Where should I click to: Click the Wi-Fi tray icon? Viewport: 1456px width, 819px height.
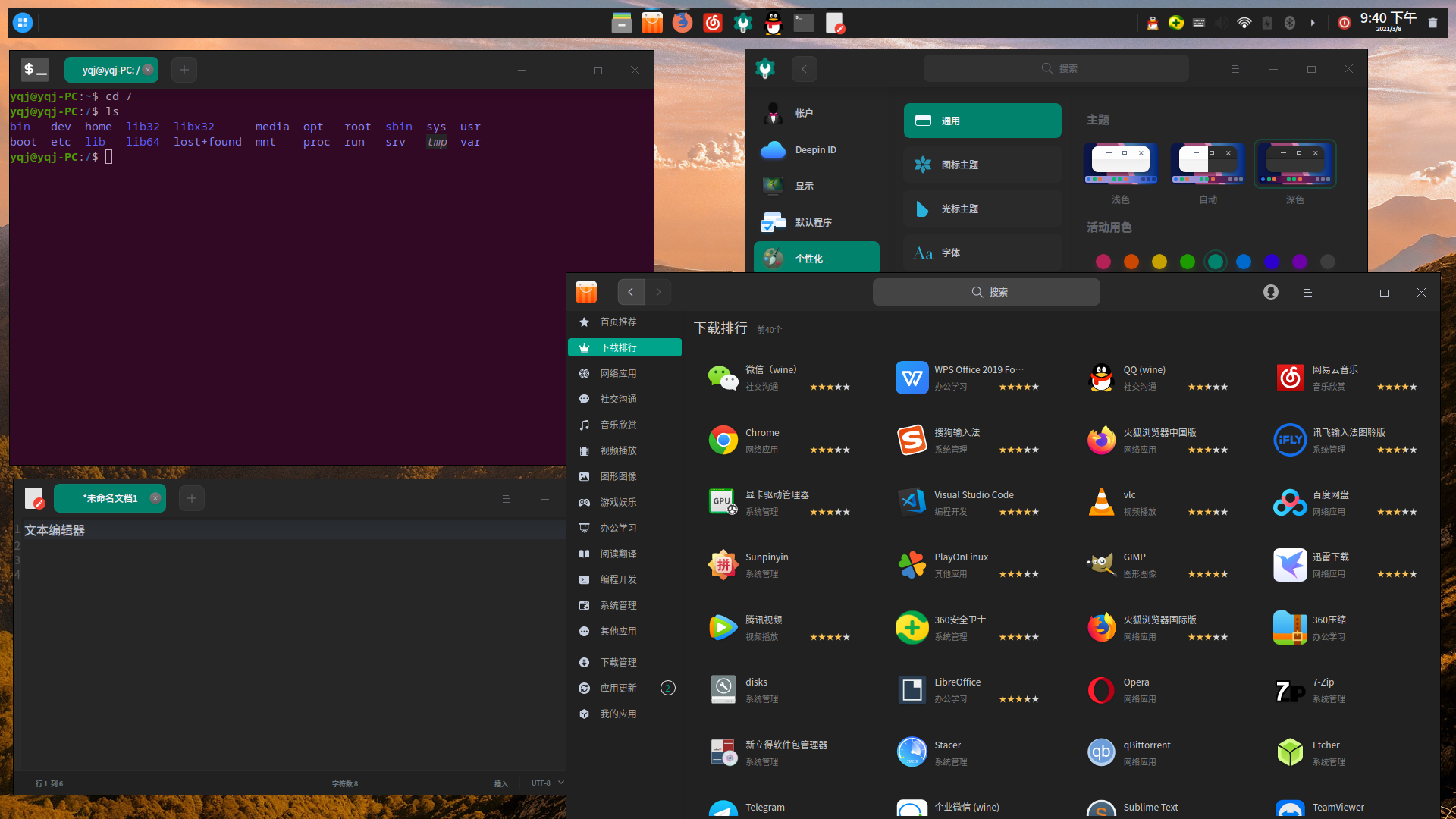(x=1244, y=23)
